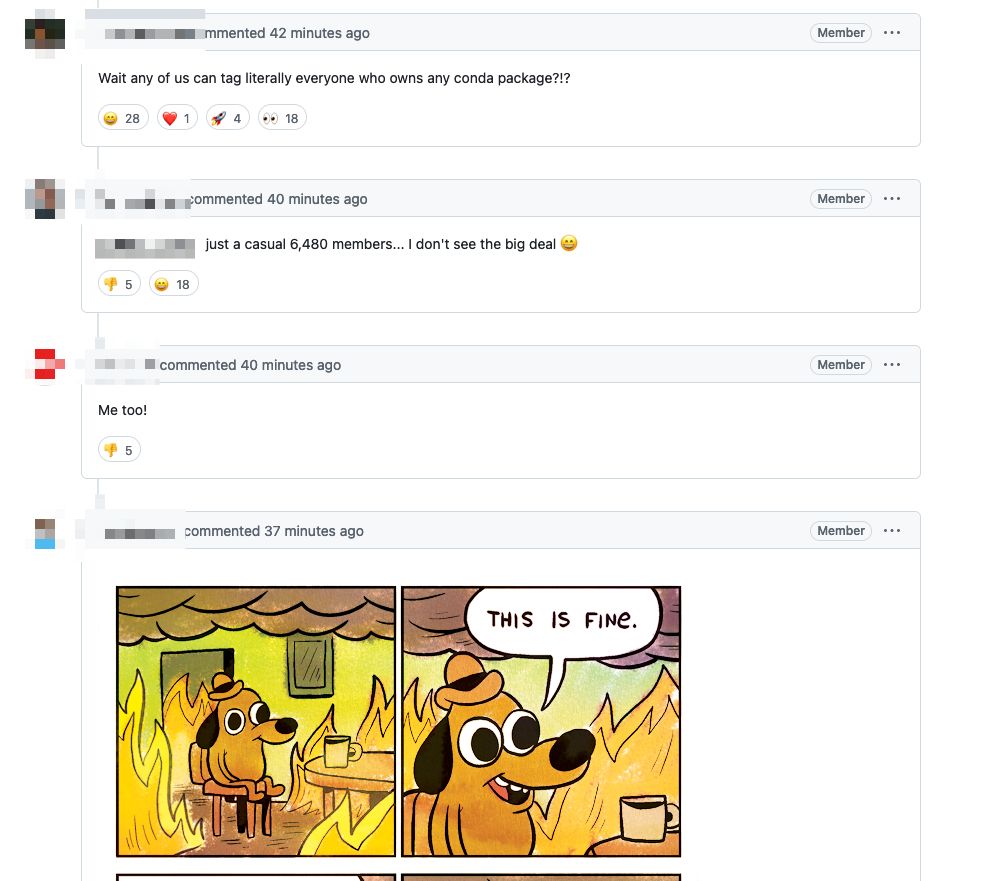Open red avatar of "Me too!" commenter

pos(45,364)
